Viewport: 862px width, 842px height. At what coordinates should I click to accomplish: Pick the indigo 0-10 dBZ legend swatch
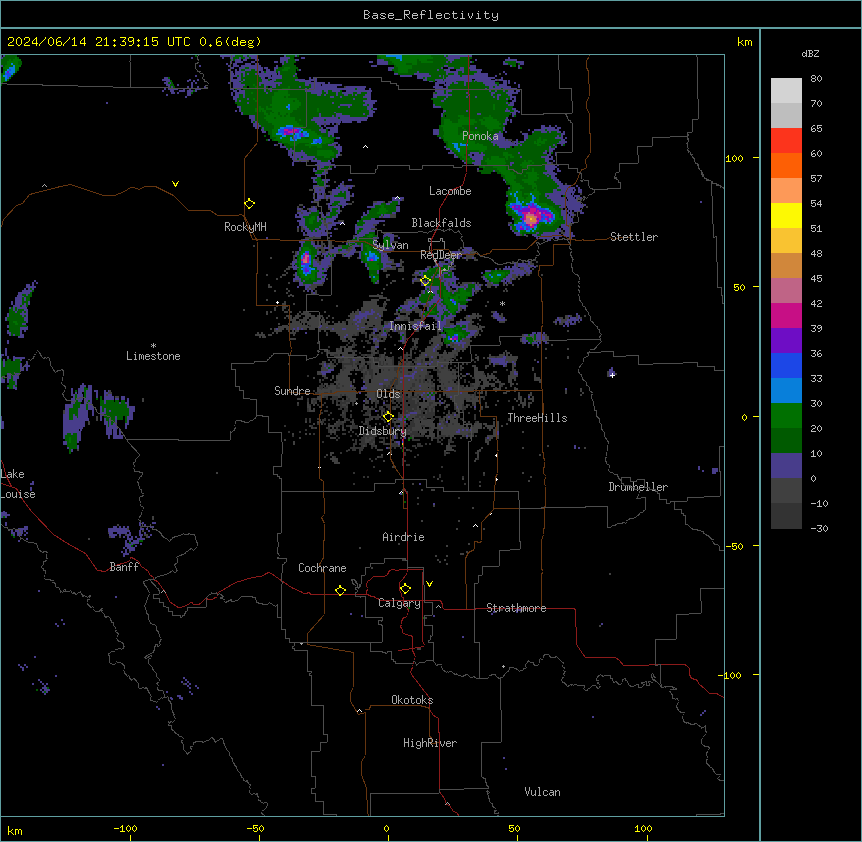coord(786,466)
